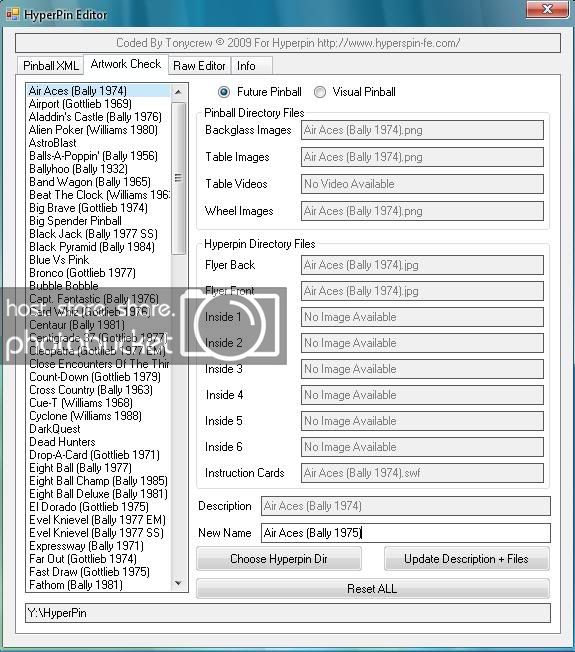Viewport: 575px width, 652px height.
Task: Click the Table Images file field
Action: coord(422,157)
